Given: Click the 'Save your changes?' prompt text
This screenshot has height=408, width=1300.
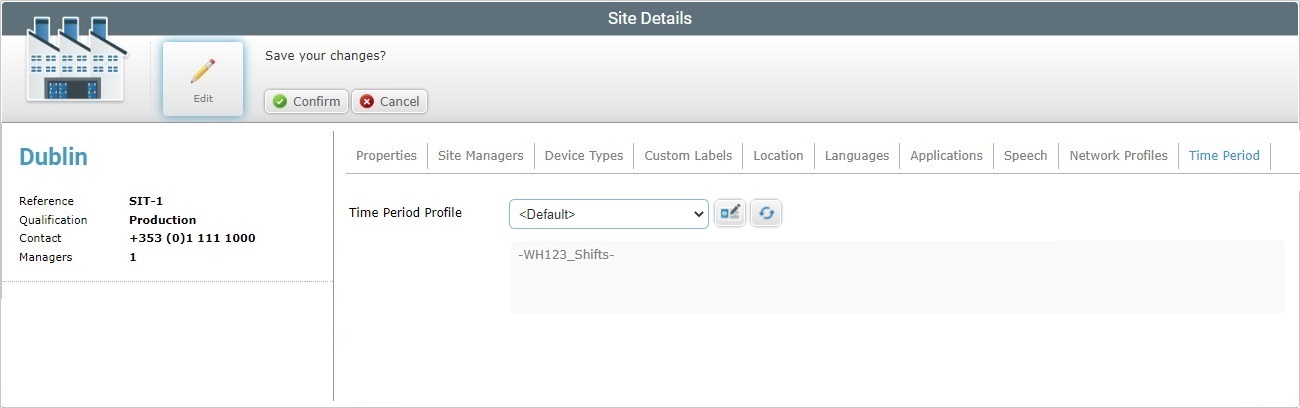Looking at the screenshot, I should click(x=325, y=55).
